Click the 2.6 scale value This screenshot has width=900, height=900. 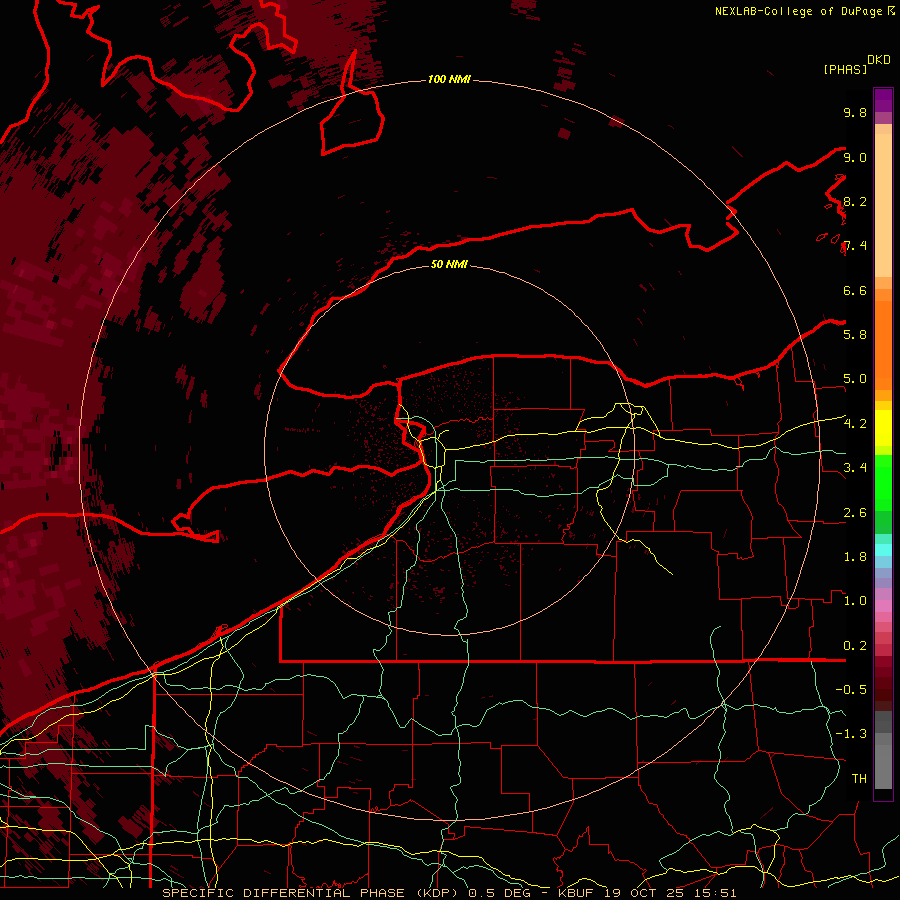pyautogui.click(x=855, y=513)
